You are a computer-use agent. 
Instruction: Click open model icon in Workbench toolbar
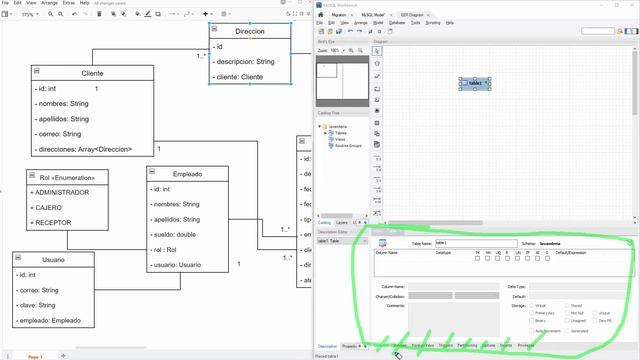(x=330, y=31)
